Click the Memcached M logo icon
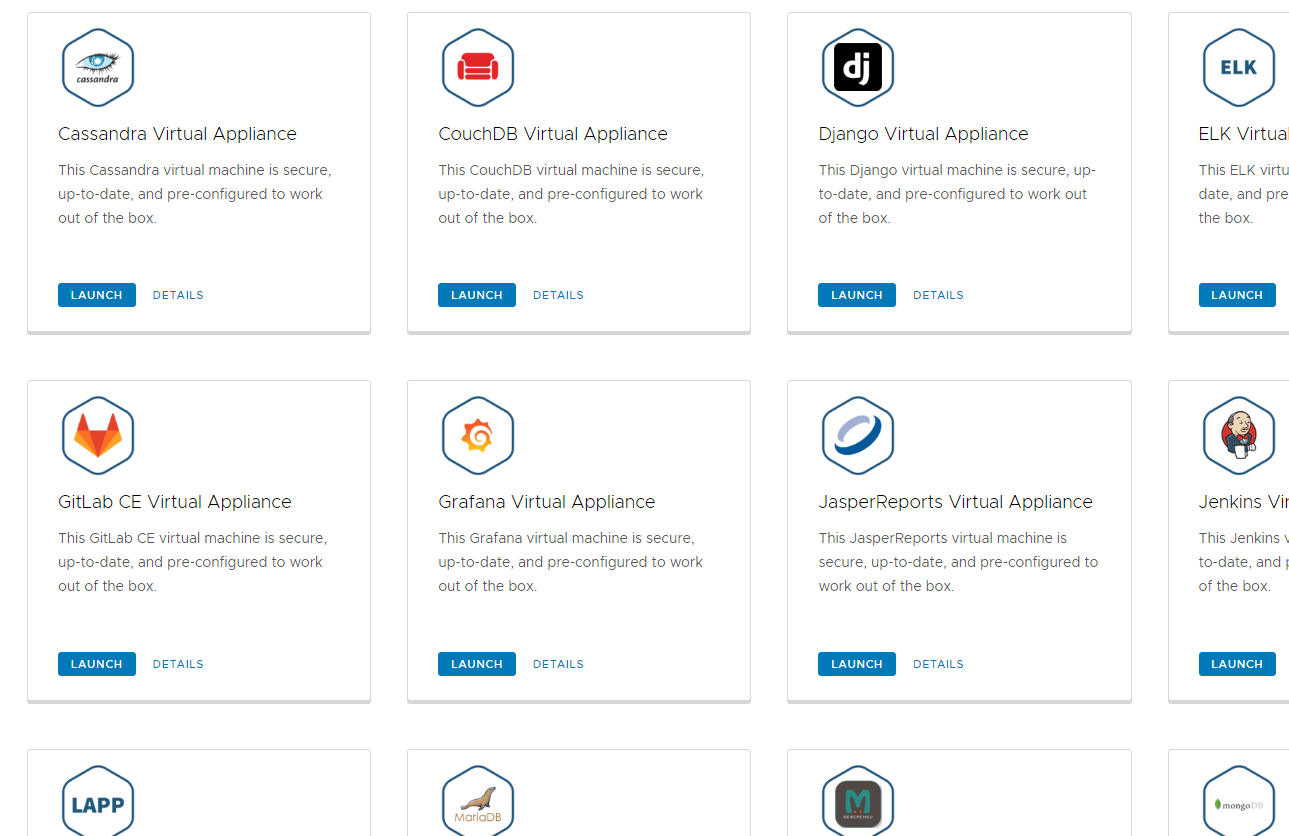The image size is (1289, 836). [x=858, y=801]
